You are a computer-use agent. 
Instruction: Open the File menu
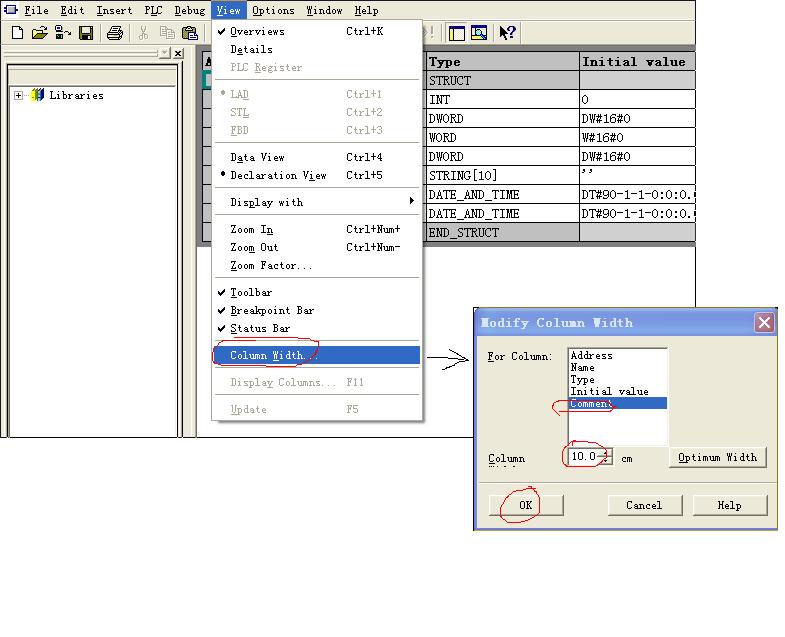tap(36, 10)
